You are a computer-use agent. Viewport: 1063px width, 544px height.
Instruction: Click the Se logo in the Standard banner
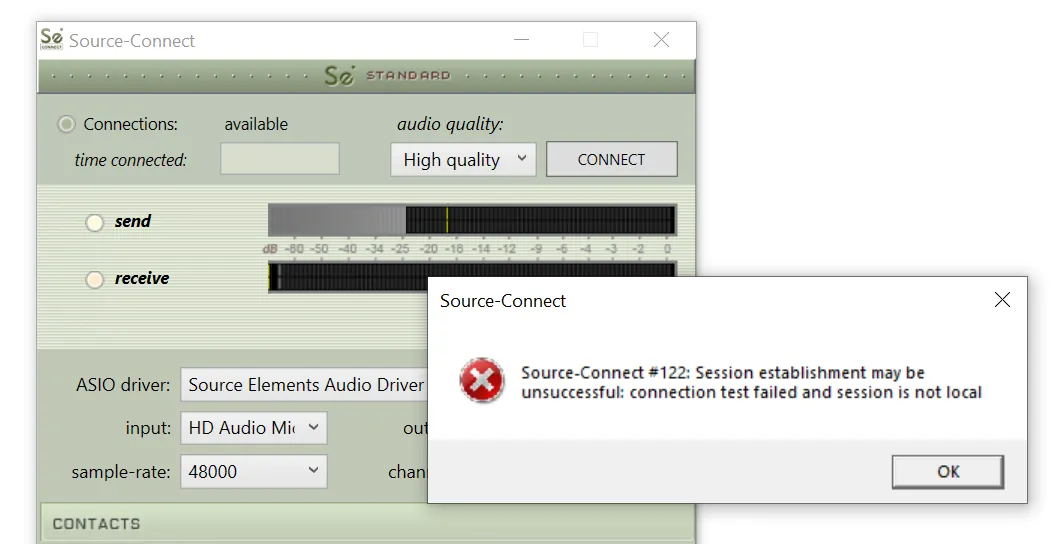click(339, 75)
